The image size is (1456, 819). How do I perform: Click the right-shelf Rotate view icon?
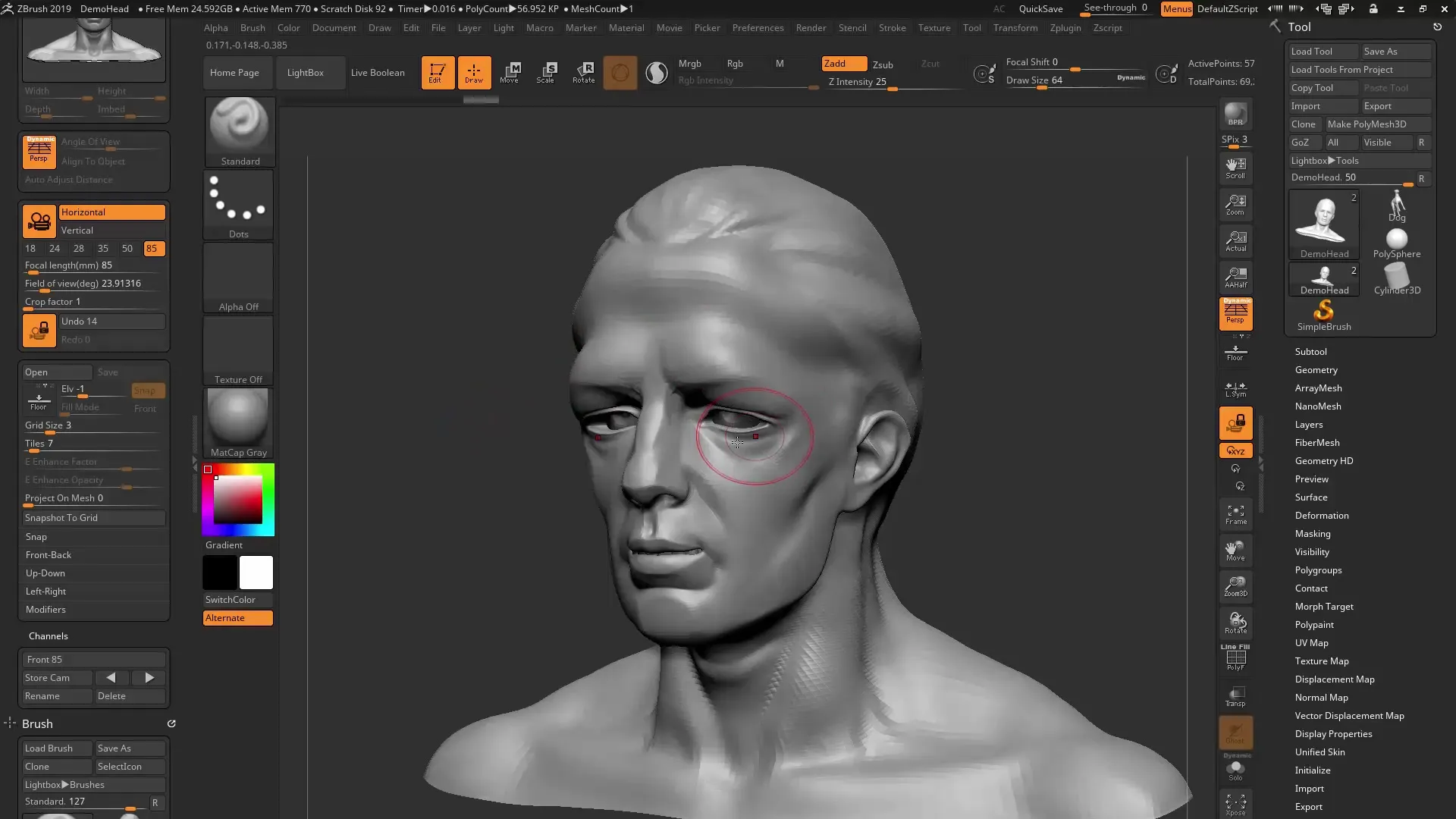click(x=1235, y=623)
